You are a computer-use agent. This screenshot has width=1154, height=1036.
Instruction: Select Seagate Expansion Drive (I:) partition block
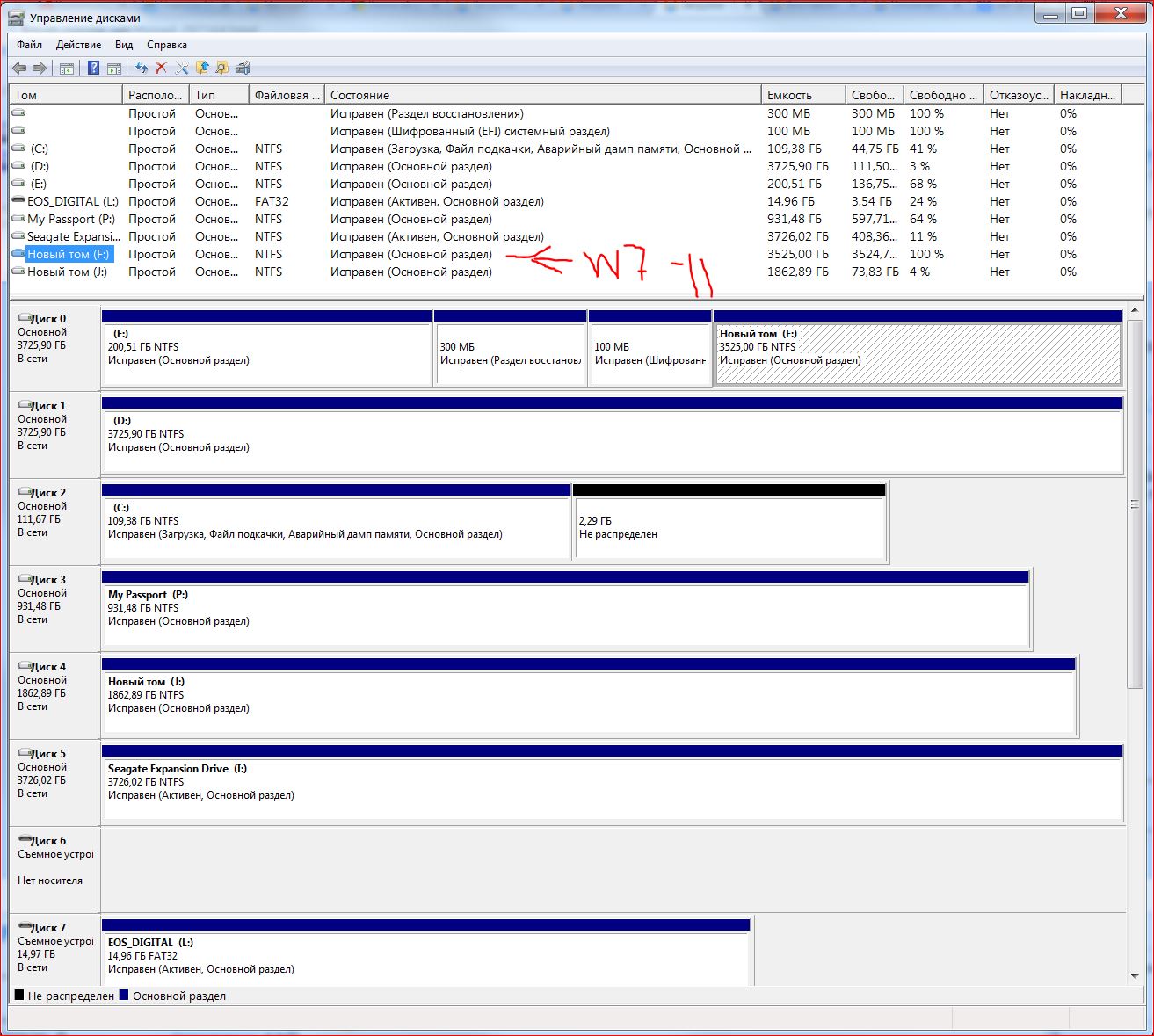point(612,788)
